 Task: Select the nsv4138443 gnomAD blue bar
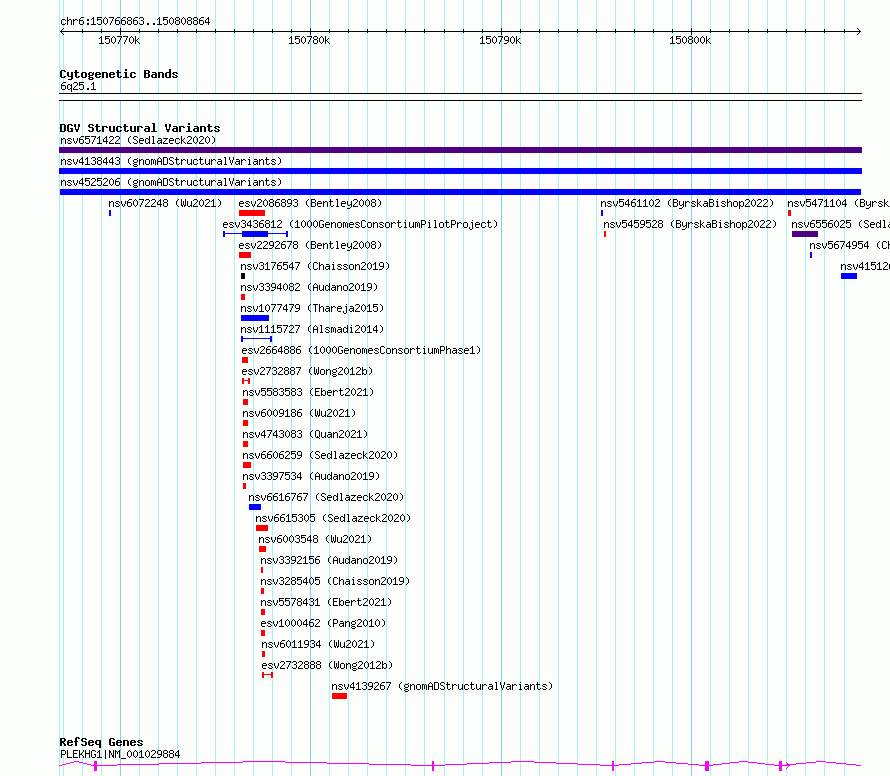point(460,171)
